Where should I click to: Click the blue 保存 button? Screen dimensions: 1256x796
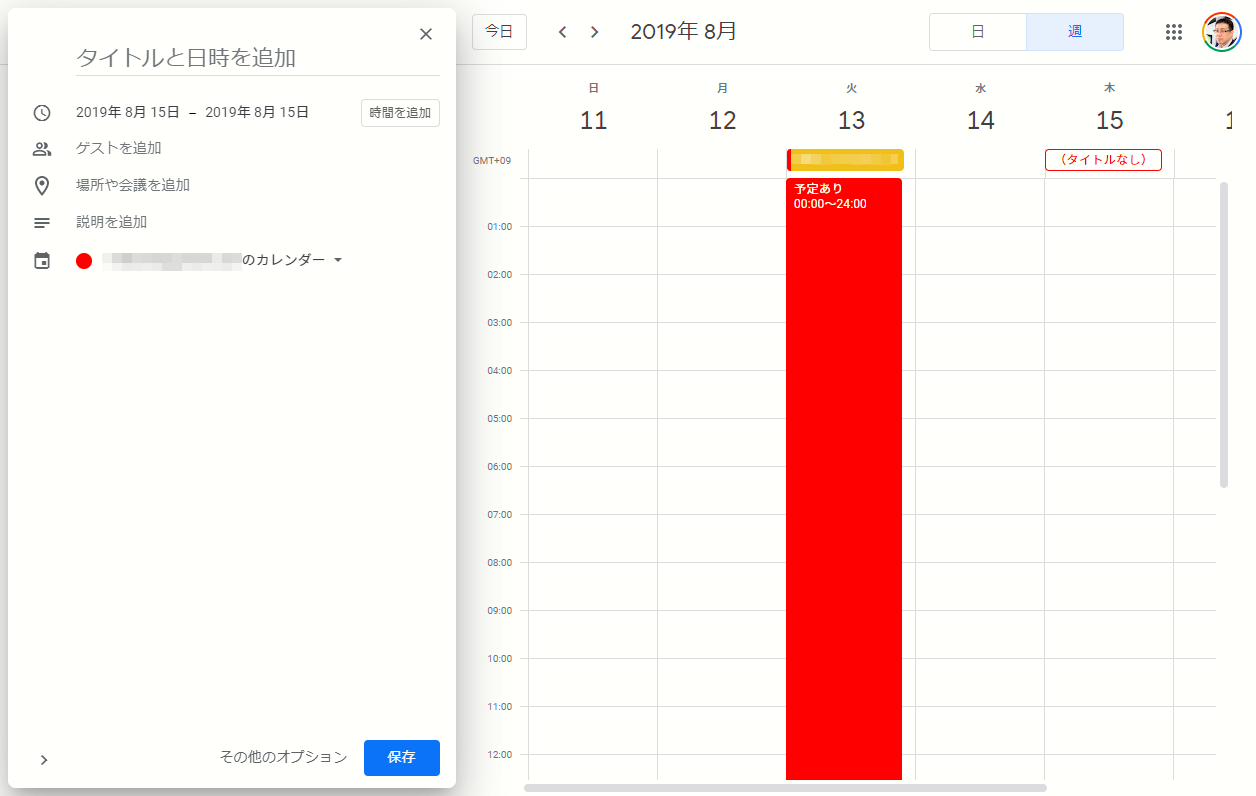pyautogui.click(x=402, y=758)
